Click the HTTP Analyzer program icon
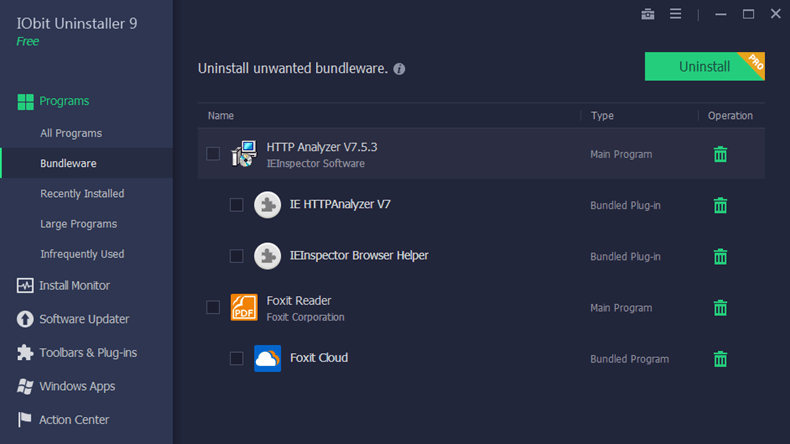This screenshot has height=444, width=790. click(x=244, y=154)
